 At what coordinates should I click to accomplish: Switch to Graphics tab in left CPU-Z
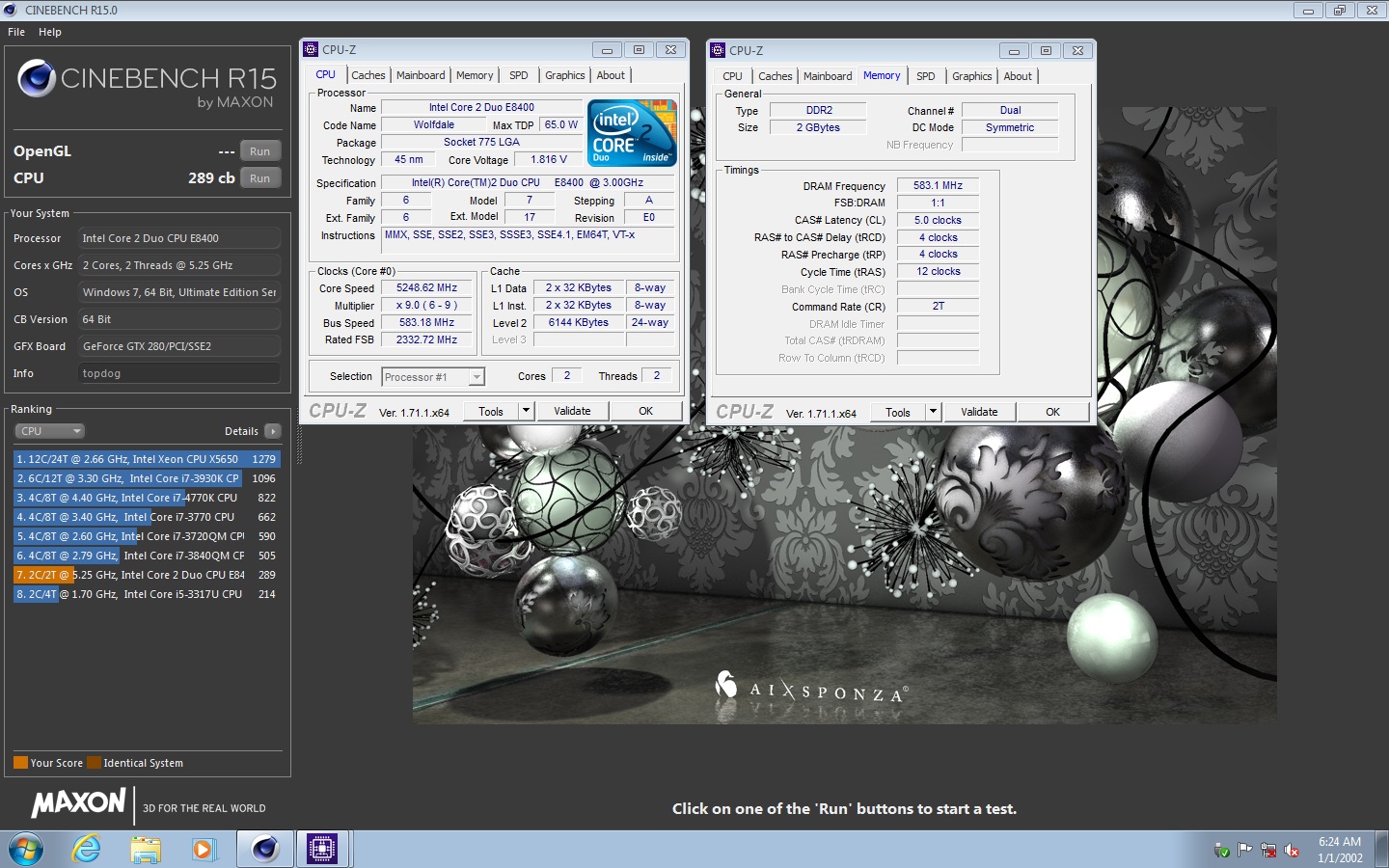565,75
